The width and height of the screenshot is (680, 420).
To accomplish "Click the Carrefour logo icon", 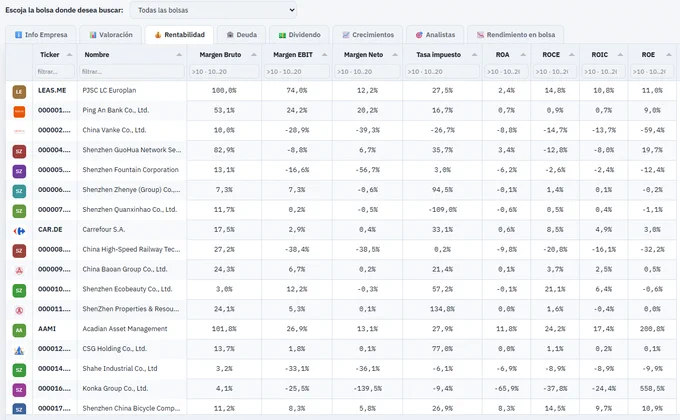I will [19, 231].
